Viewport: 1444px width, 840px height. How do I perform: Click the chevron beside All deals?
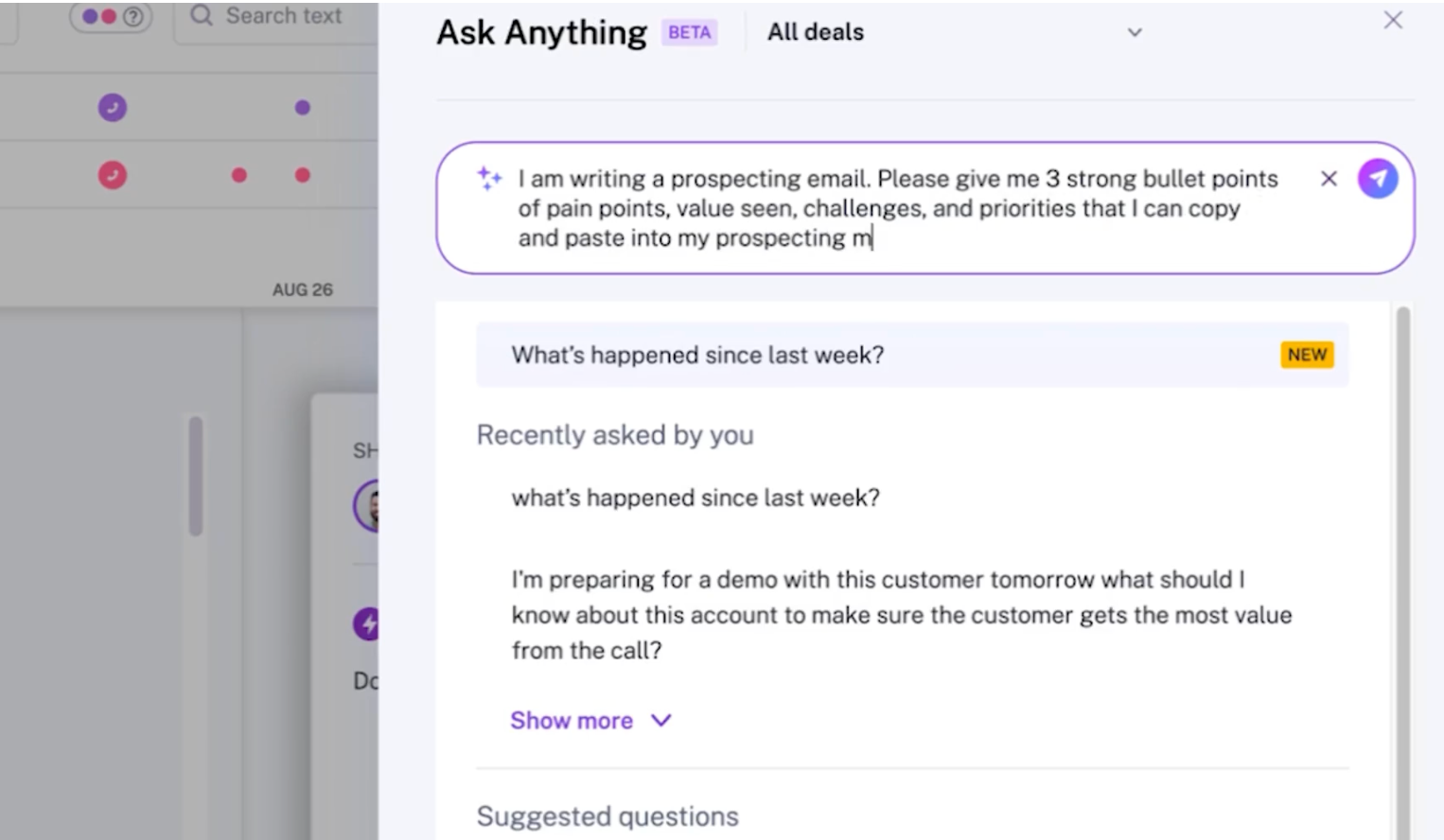[1135, 32]
